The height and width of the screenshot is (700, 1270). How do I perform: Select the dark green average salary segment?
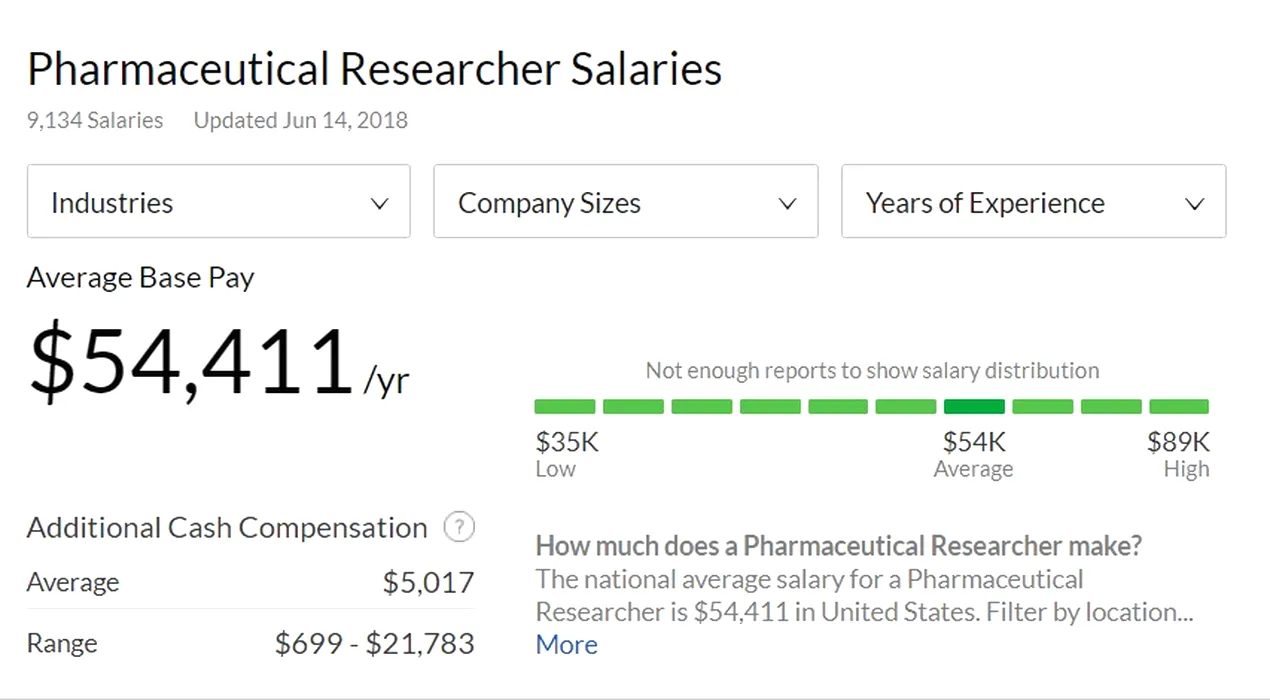(974, 407)
